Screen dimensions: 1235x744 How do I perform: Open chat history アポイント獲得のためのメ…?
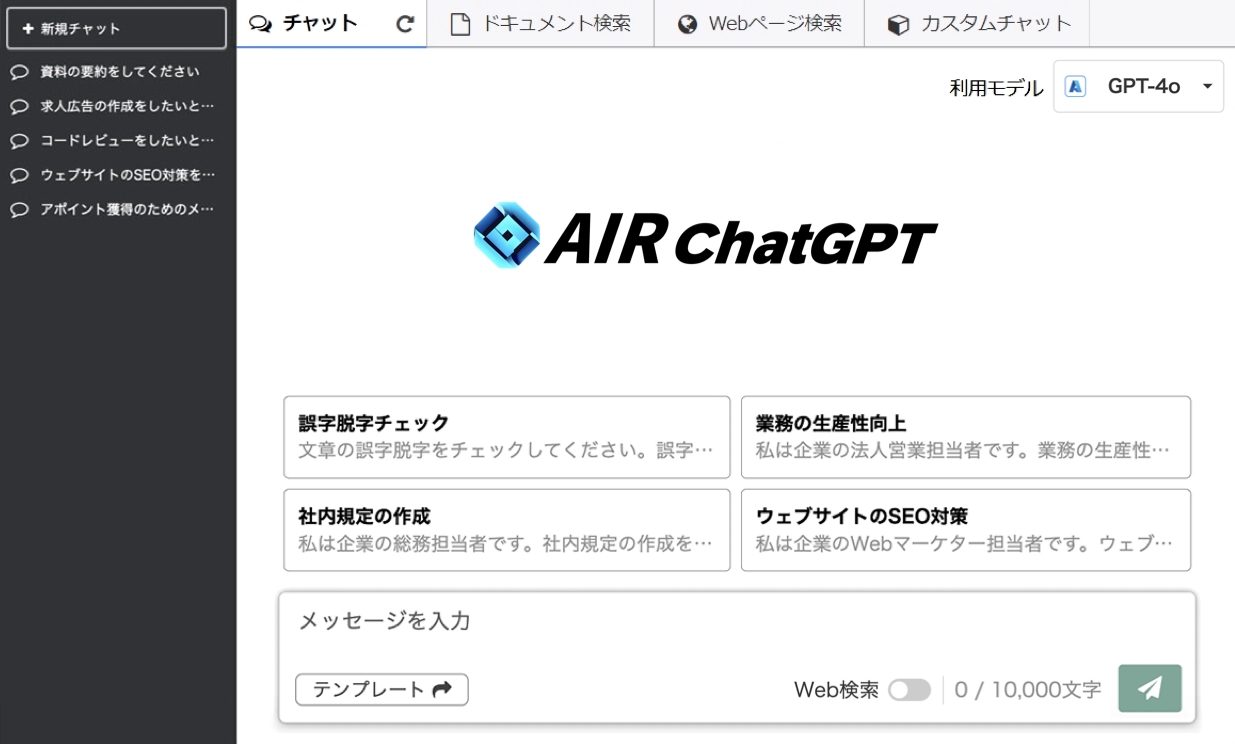pos(118,210)
